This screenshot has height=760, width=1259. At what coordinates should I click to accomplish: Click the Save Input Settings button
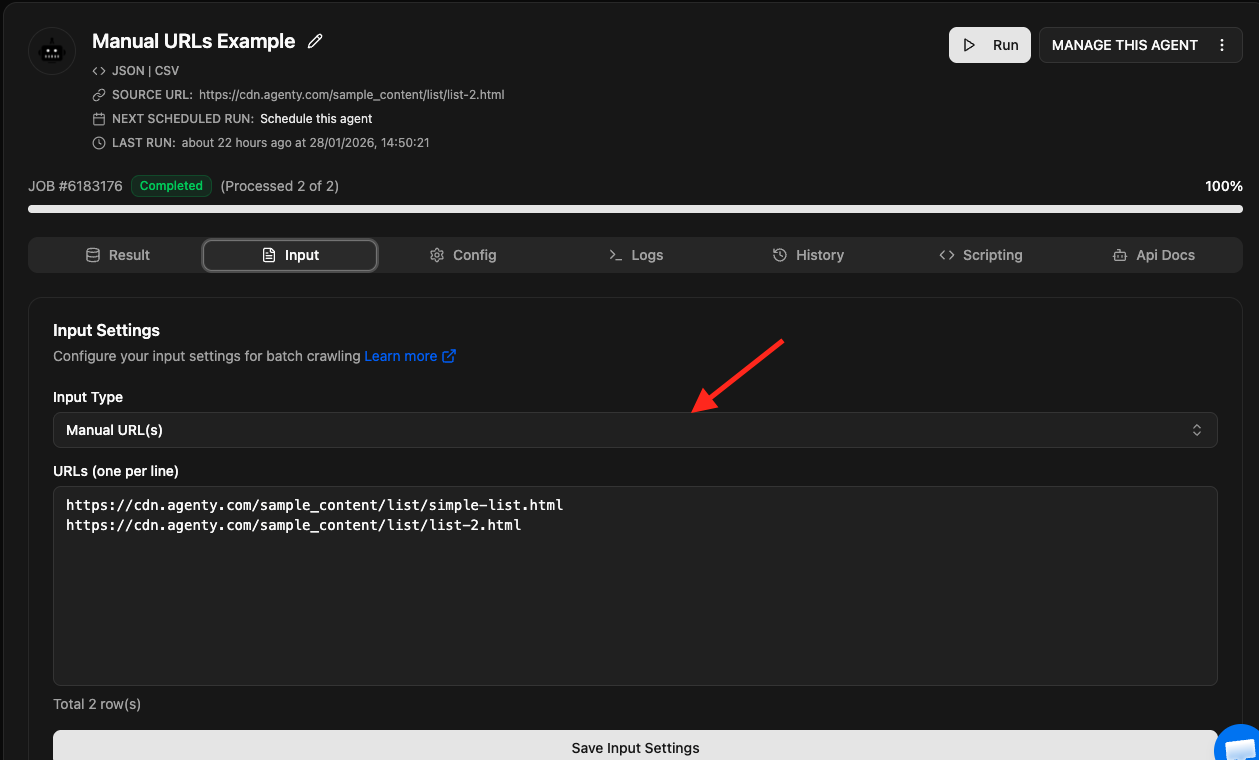click(x=635, y=747)
